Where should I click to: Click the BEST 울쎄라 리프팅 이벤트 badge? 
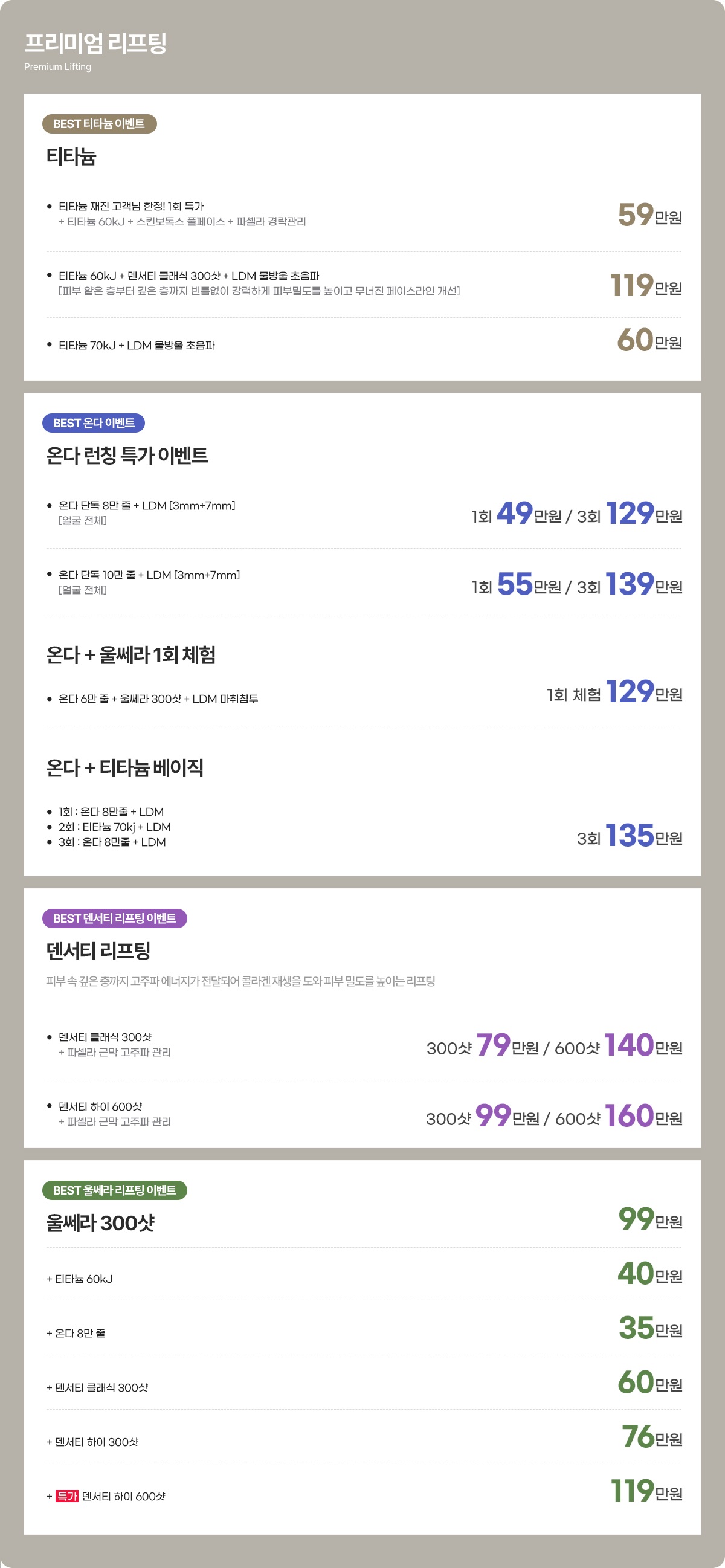coord(114,1190)
